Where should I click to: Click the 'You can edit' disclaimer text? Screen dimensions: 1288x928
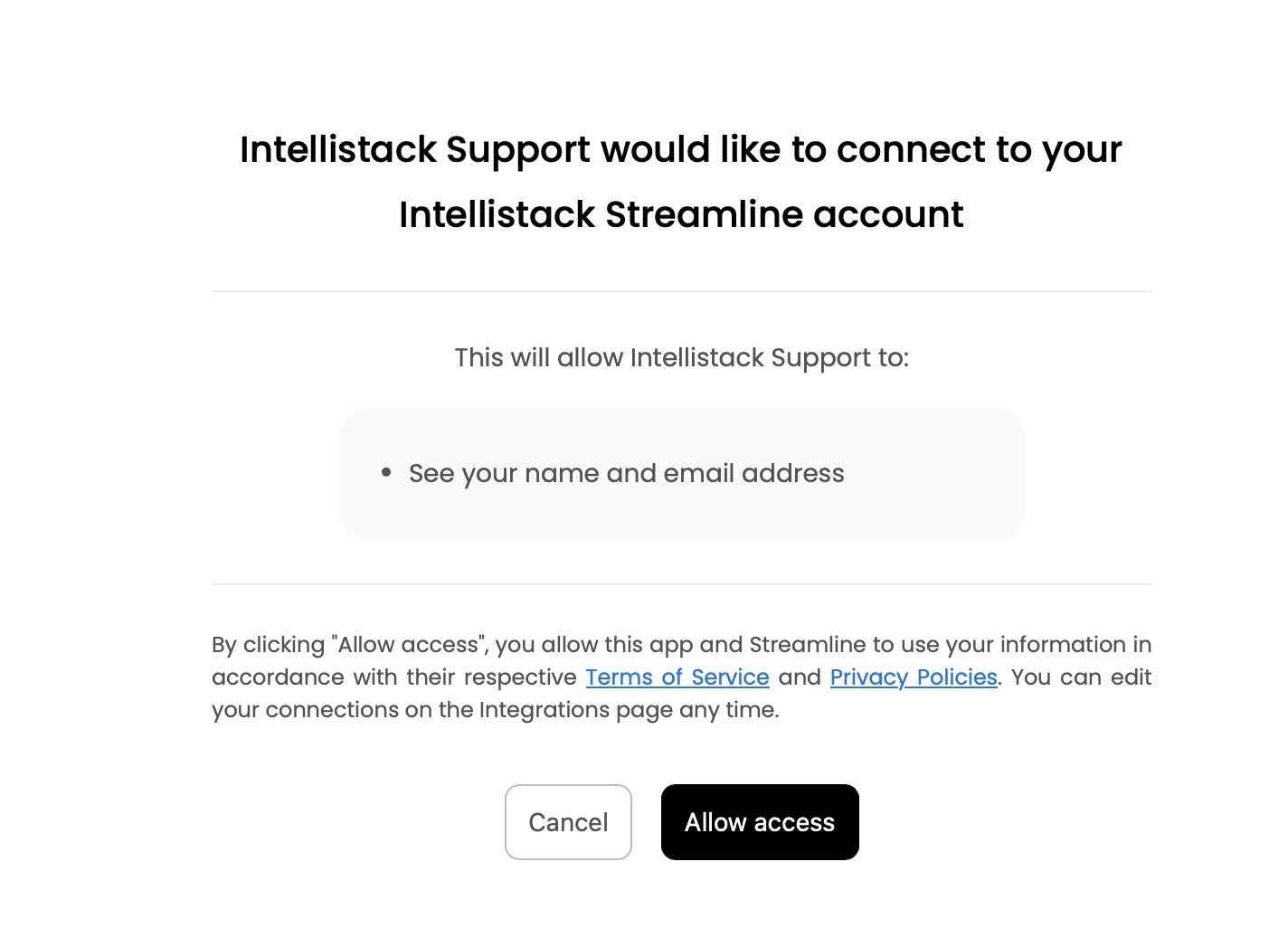pyautogui.click(x=1081, y=677)
